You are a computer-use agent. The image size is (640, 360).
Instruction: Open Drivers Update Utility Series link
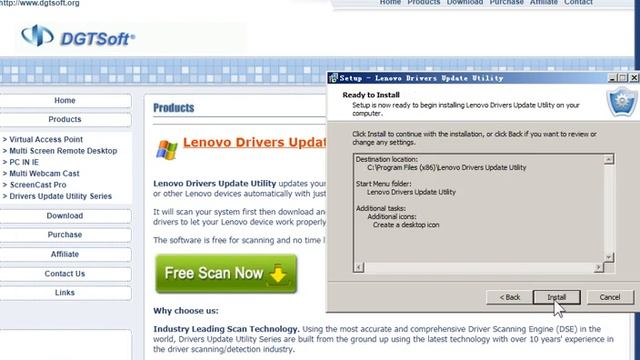(x=60, y=196)
